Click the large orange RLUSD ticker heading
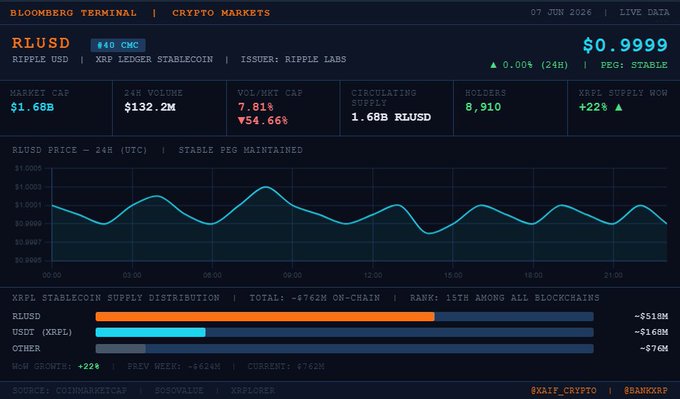680x399 pixels. click(41, 43)
